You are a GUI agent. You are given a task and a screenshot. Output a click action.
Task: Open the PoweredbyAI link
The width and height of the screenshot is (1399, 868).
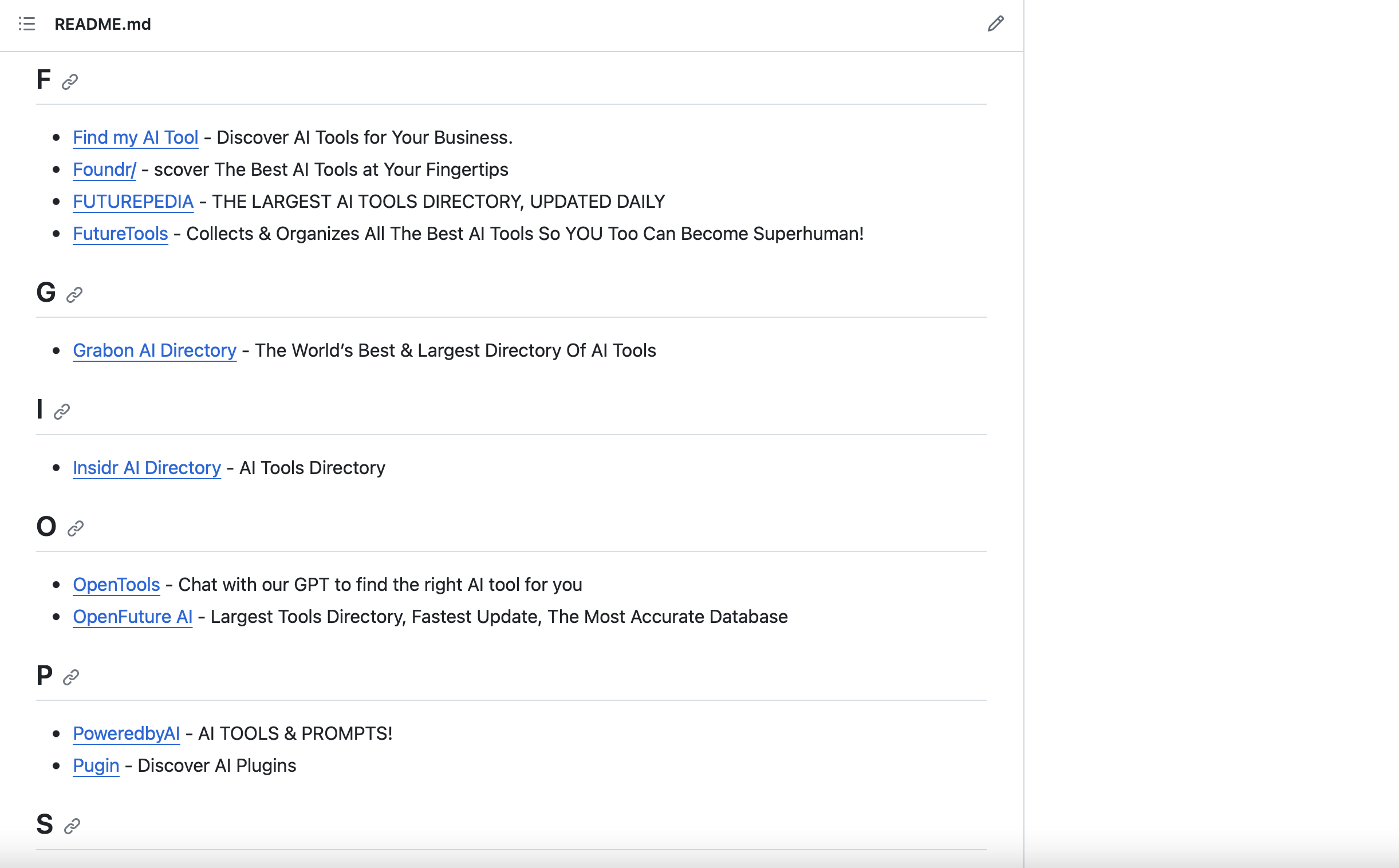coord(127,733)
